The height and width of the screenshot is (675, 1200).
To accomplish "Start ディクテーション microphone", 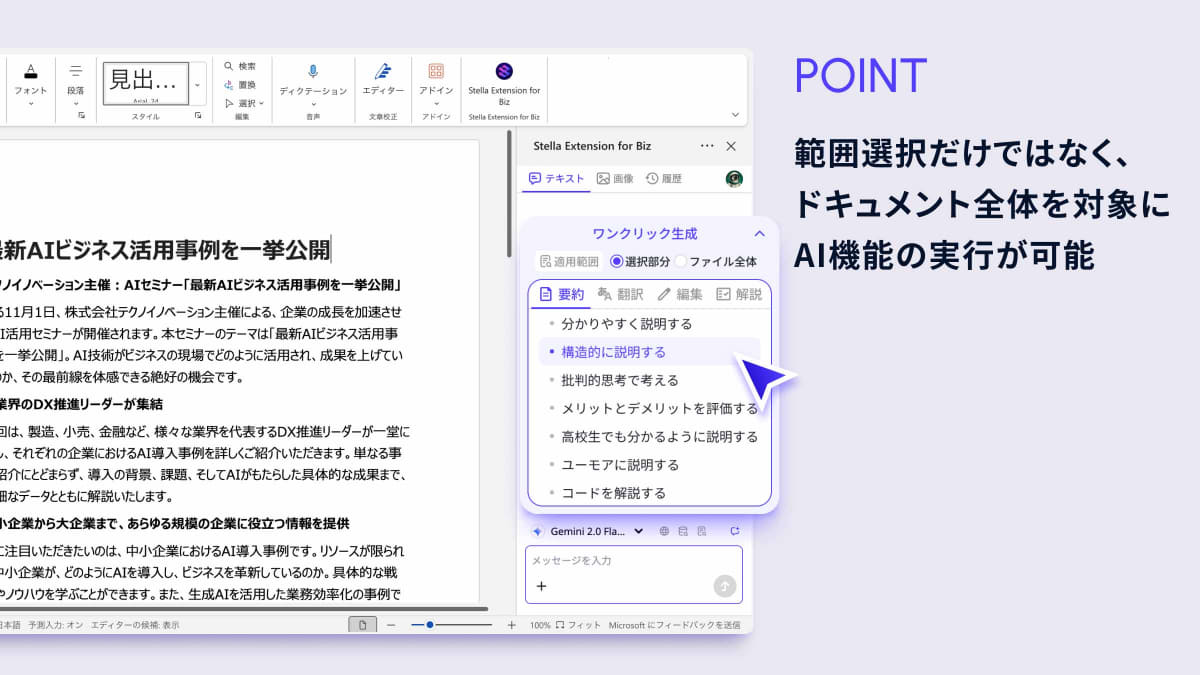I will coord(313,71).
